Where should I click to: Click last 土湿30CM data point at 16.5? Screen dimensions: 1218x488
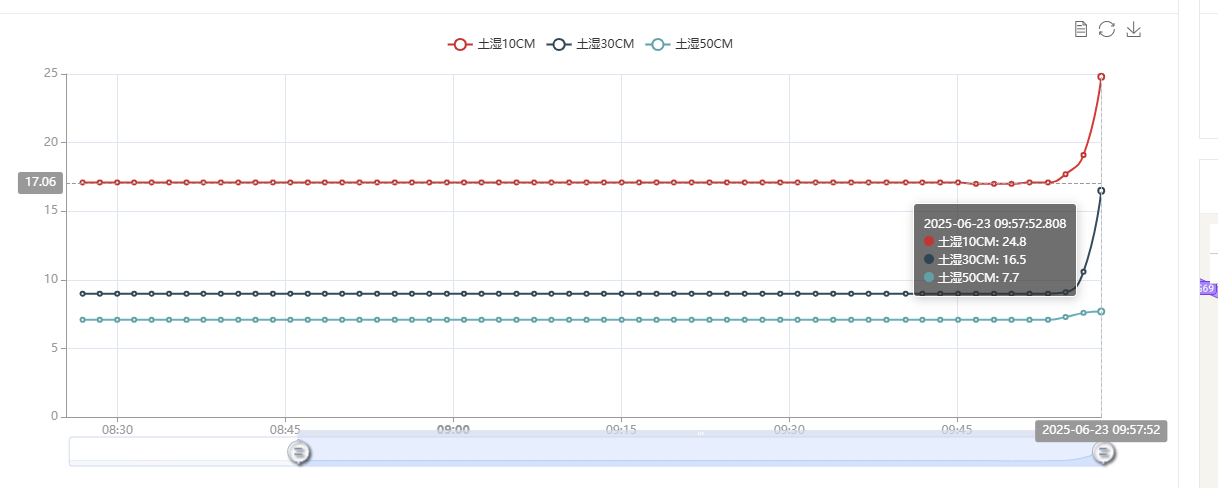coord(1101,190)
